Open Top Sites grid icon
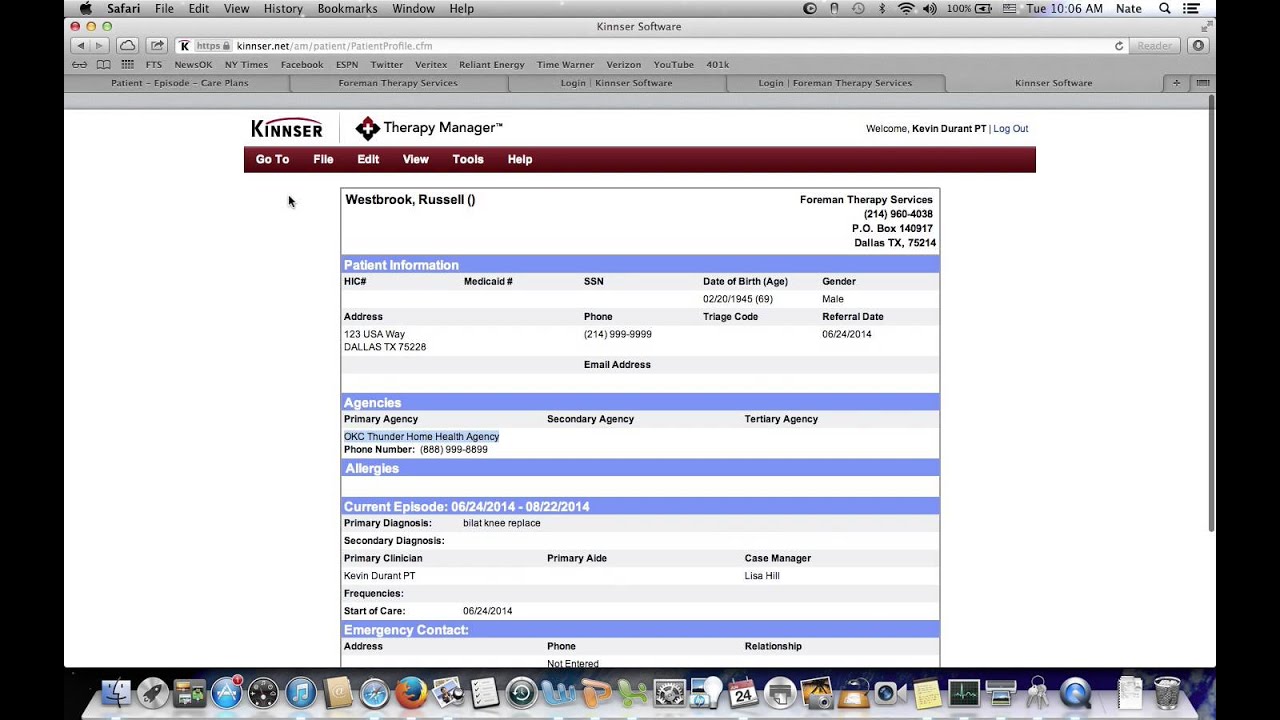Image resolution: width=1280 pixels, height=720 pixels. point(127,65)
